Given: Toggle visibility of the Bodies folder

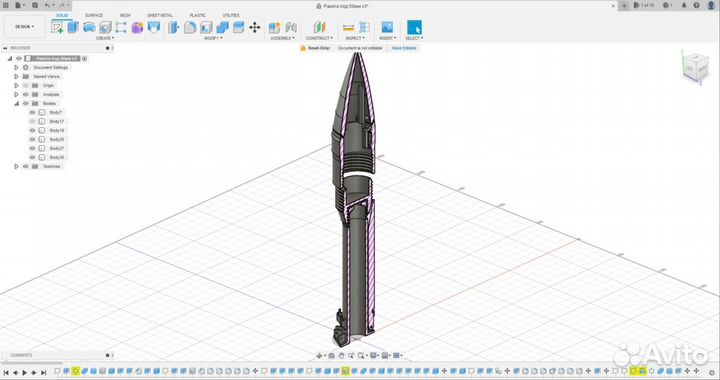Looking at the screenshot, I should (x=26, y=103).
